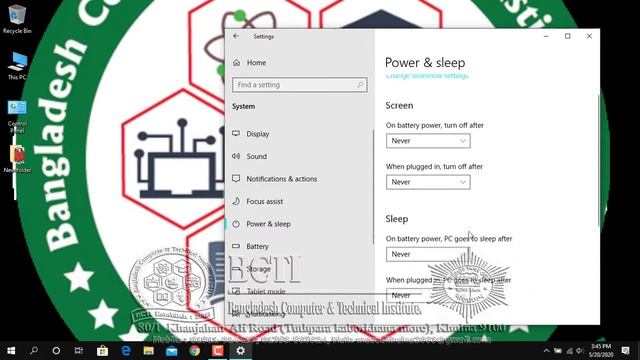Click the Notifications & actions icon
This screenshot has height=360, width=640.
(x=236, y=178)
